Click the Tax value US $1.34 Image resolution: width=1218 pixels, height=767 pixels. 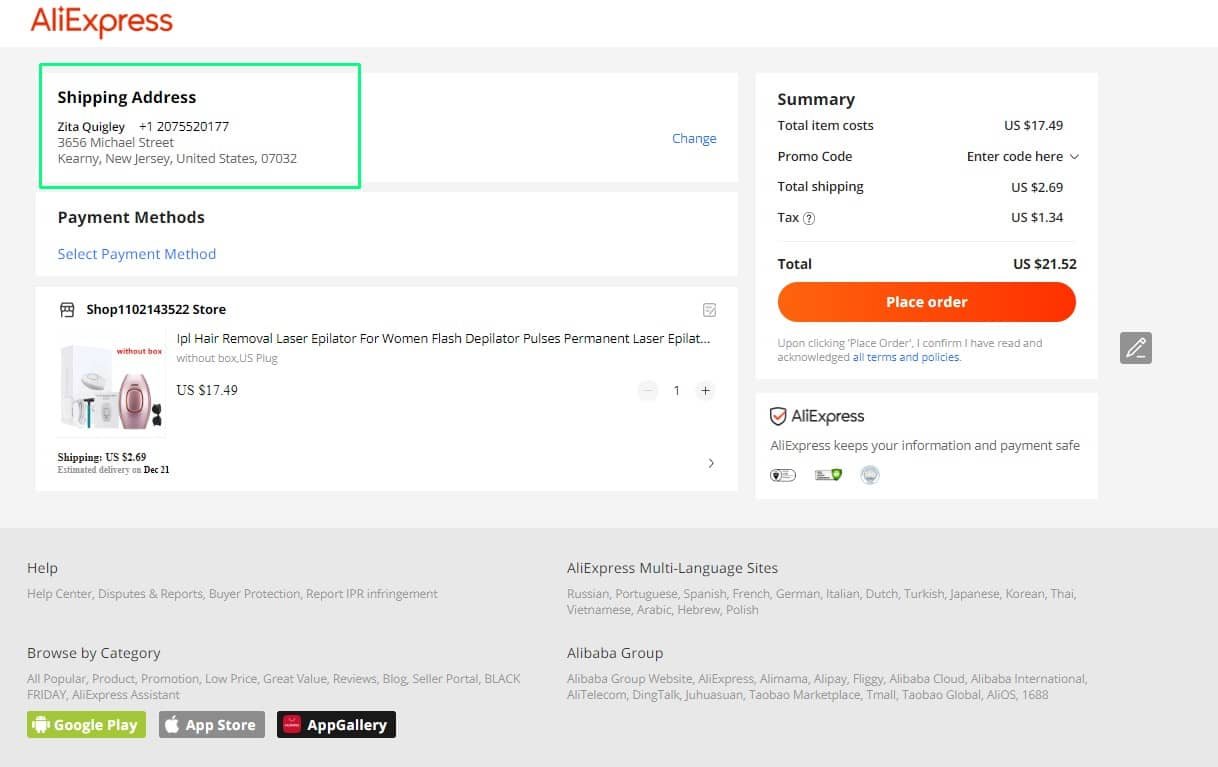[x=1037, y=218]
